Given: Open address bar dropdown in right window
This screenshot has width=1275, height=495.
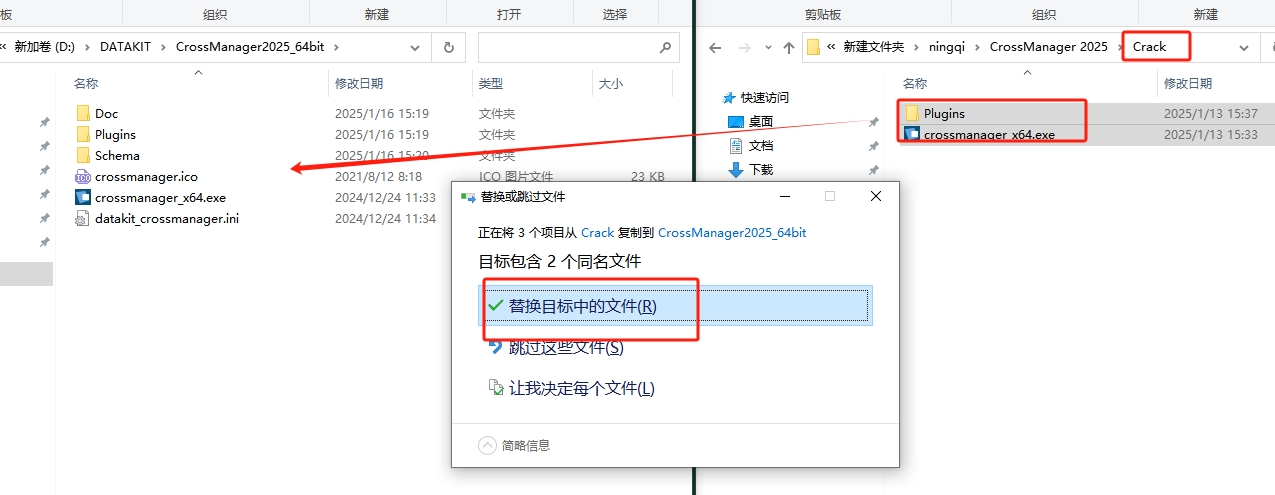Looking at the screenshot, I should (1244, 47).
